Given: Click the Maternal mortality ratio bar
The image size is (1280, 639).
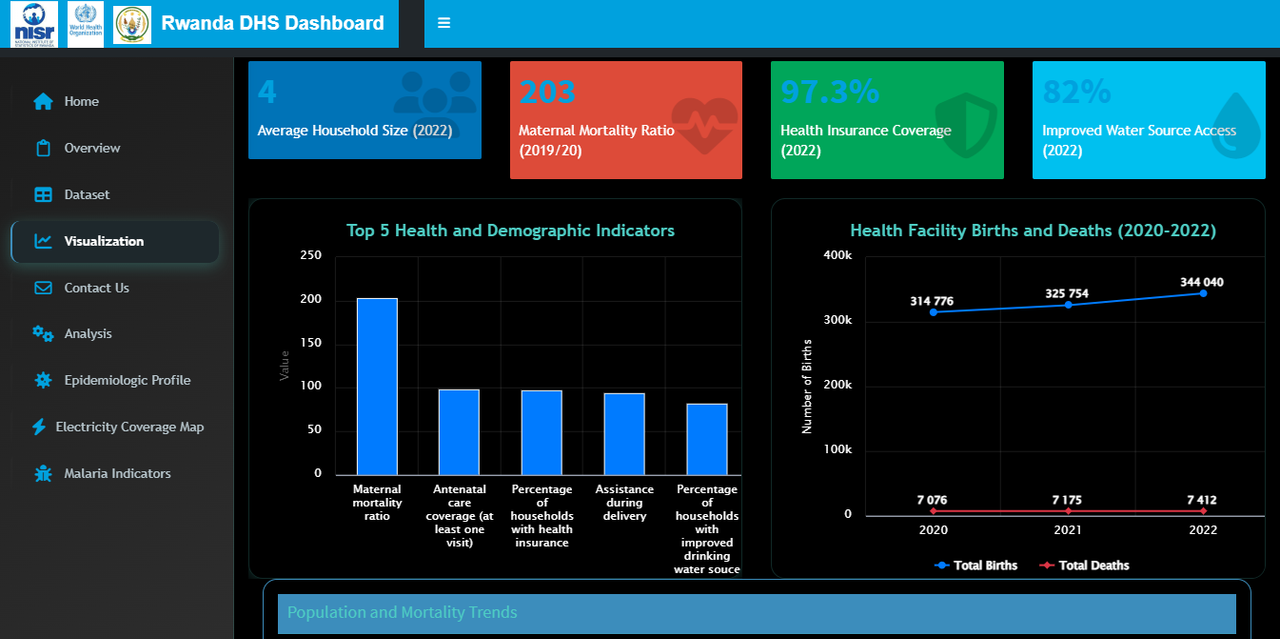Looking at the screenshot, I should (377, 386).
